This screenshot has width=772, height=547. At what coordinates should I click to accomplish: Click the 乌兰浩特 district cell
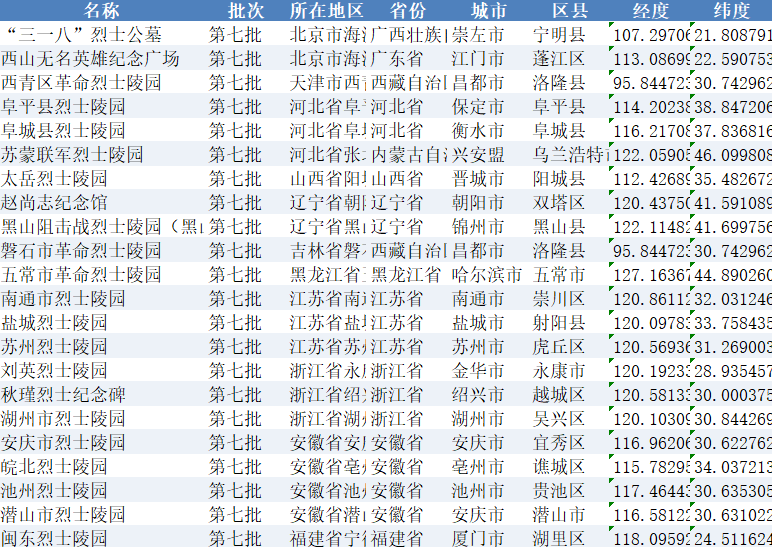click(570, 155)
